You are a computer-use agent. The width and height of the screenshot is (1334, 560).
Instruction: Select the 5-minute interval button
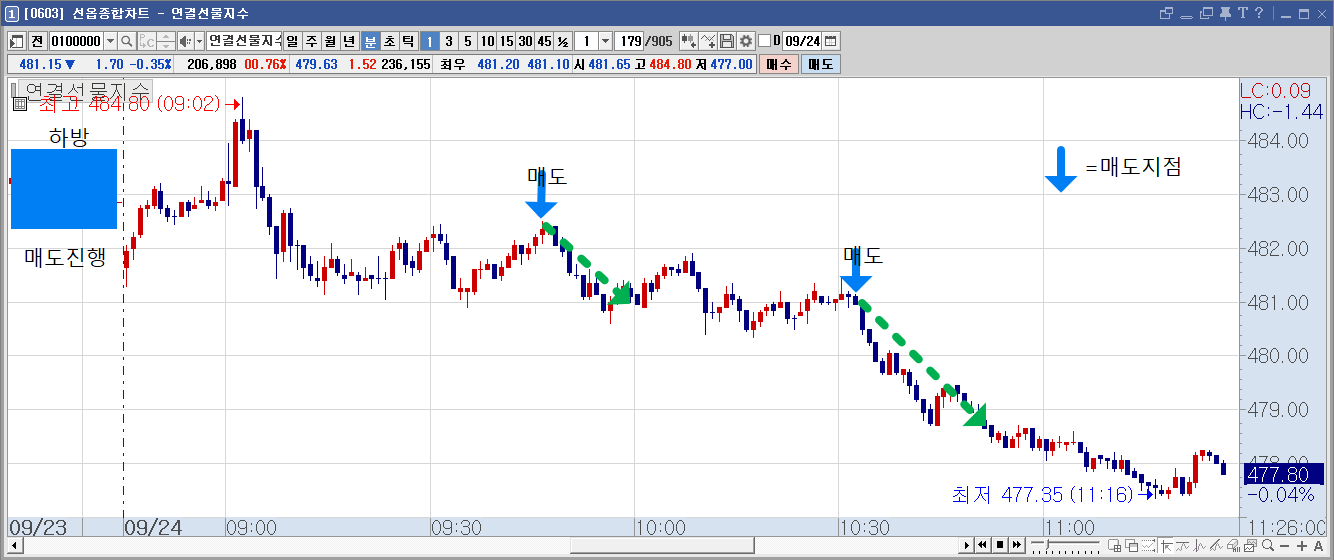click(468, 41)
